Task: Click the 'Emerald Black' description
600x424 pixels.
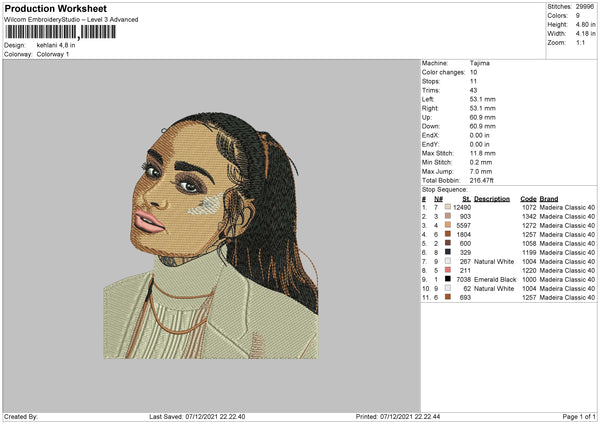Action: click(x=495, y=279)
